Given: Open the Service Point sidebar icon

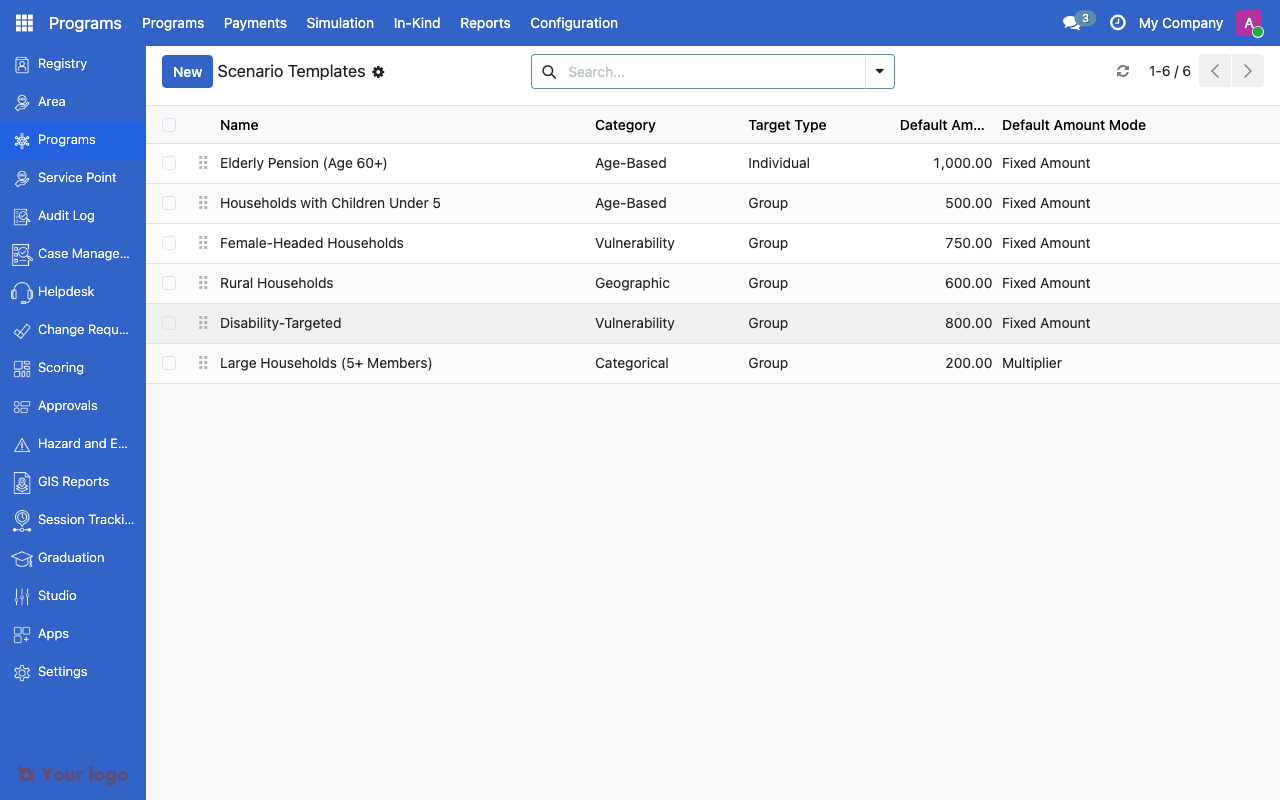Looking at the screenshot, I should click(22, 178).
